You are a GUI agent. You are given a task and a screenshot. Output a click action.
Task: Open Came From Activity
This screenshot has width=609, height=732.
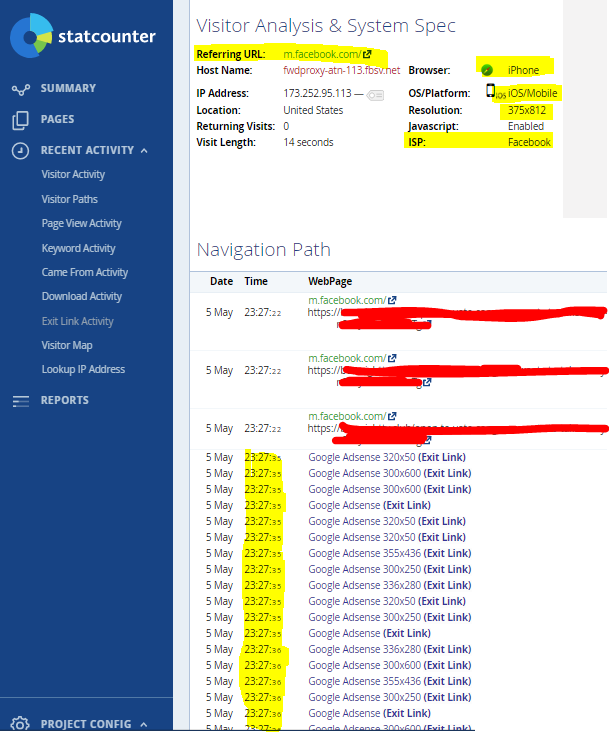pos(85,273)
